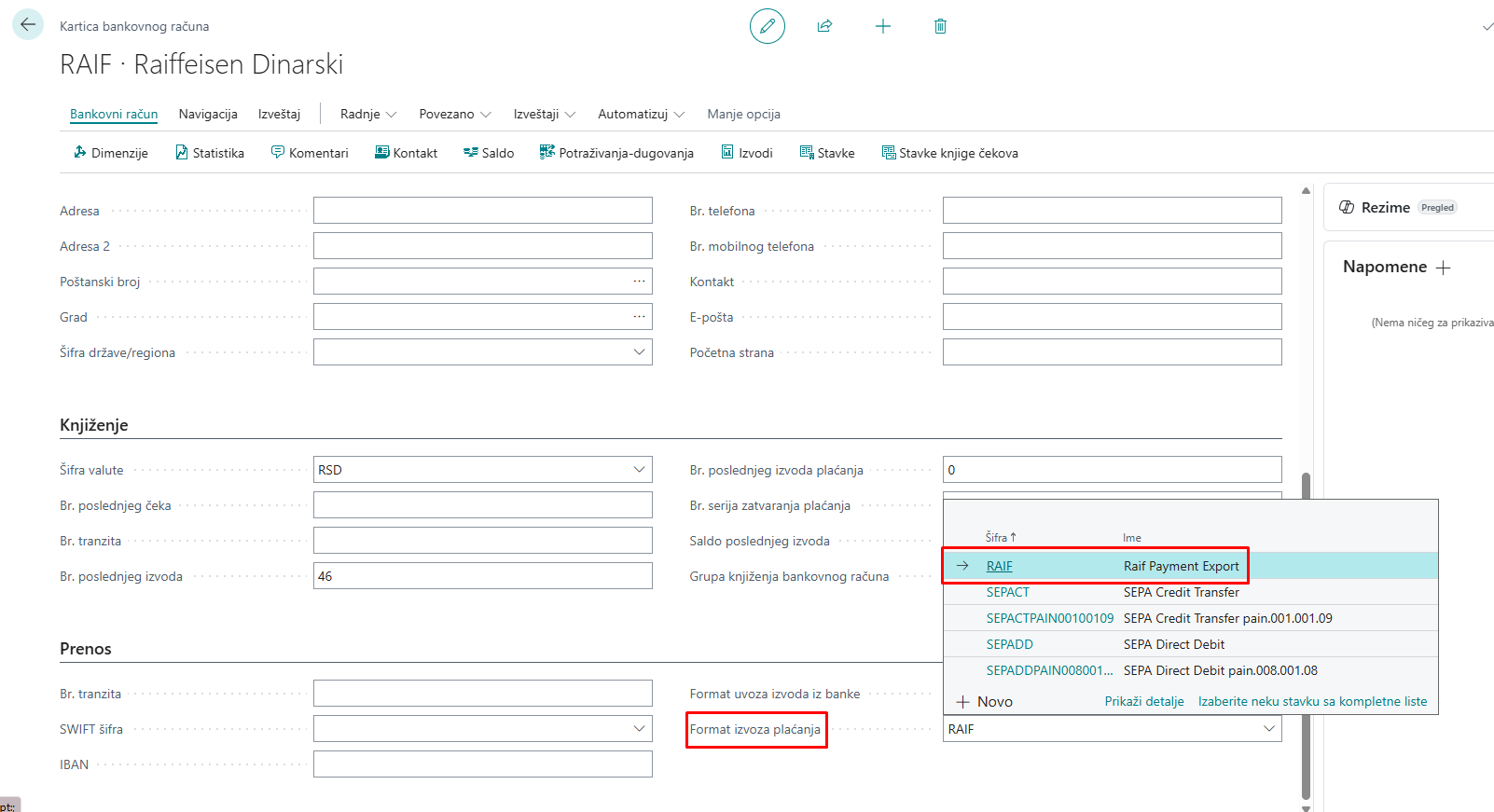The width and height of the screenshot is (1494, 812).
Task: Select the SEPACT row code link
Action: point(1007,592)
